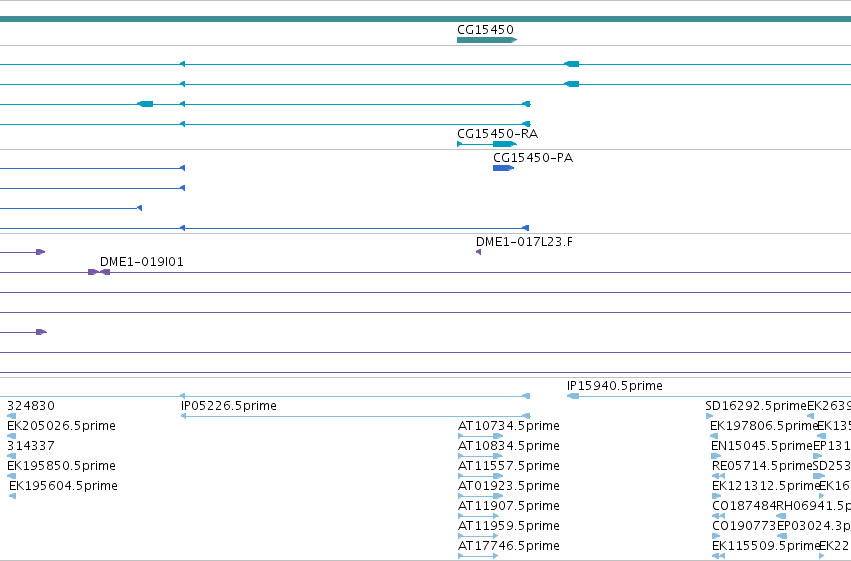Select the IP15940.5prime label
Viewport: 851px width, 561px height.
point(614,385)
